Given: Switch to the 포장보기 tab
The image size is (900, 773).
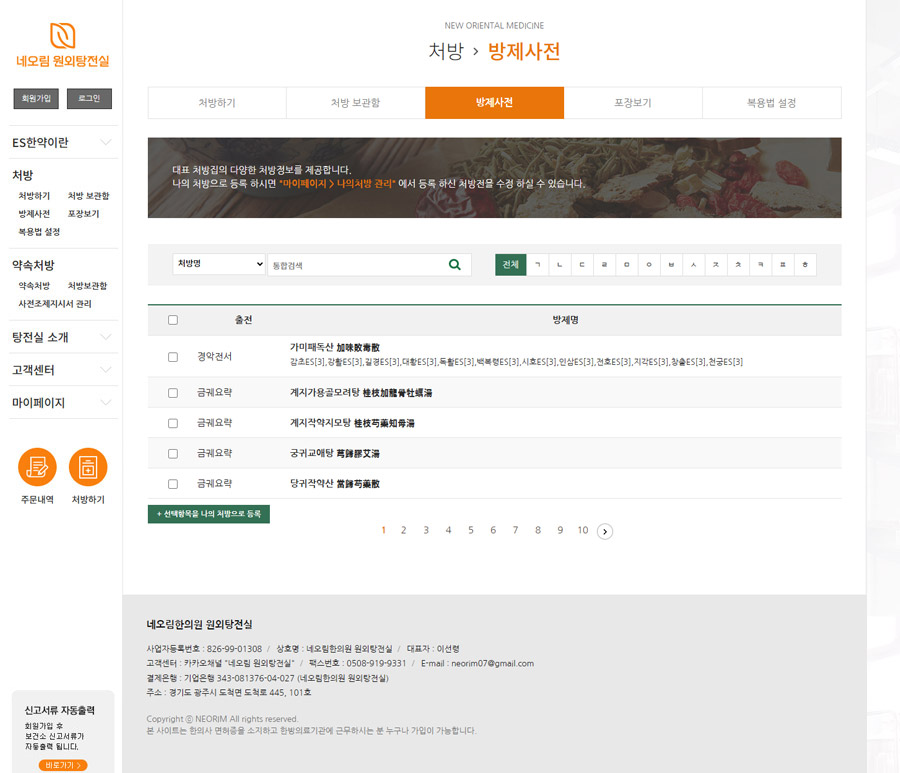Looking at the screenshot, I should pyautogui.click(x=633, y=103).
